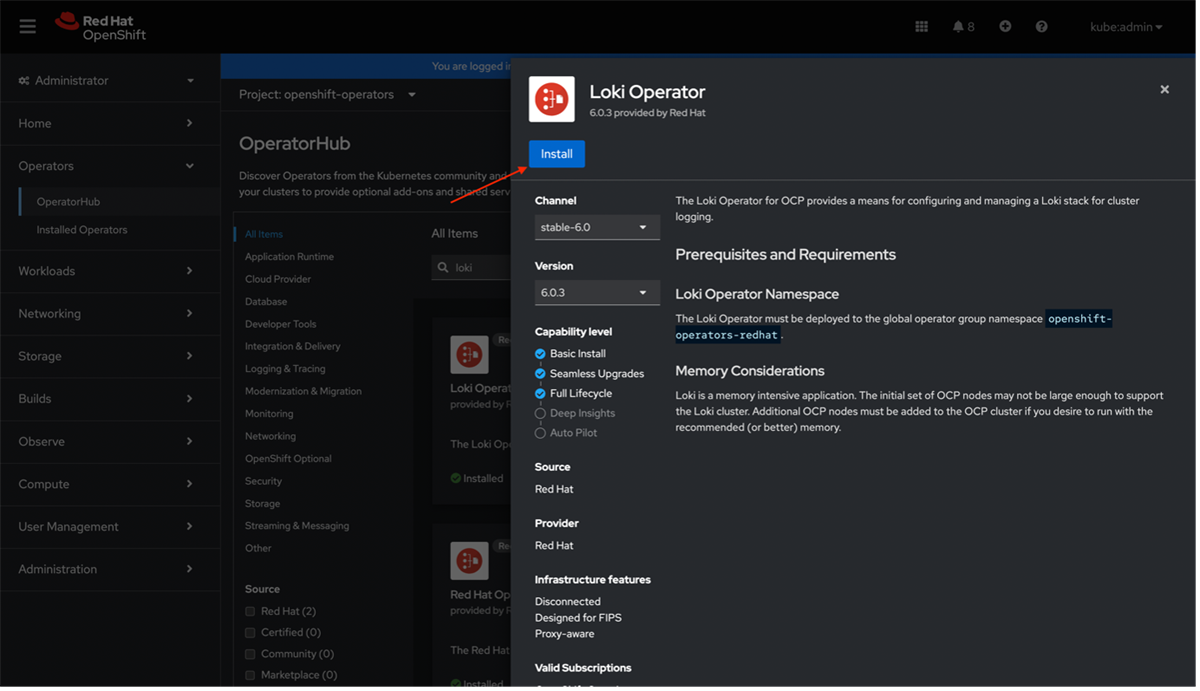Install the Loki Operator
The image size is (1200, 691).
click(557, 154)
